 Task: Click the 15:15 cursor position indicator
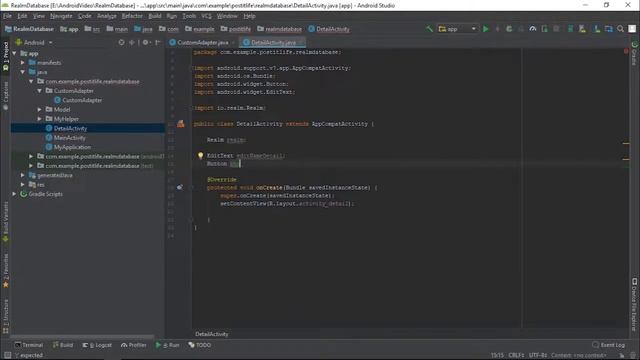coord(497,355)
